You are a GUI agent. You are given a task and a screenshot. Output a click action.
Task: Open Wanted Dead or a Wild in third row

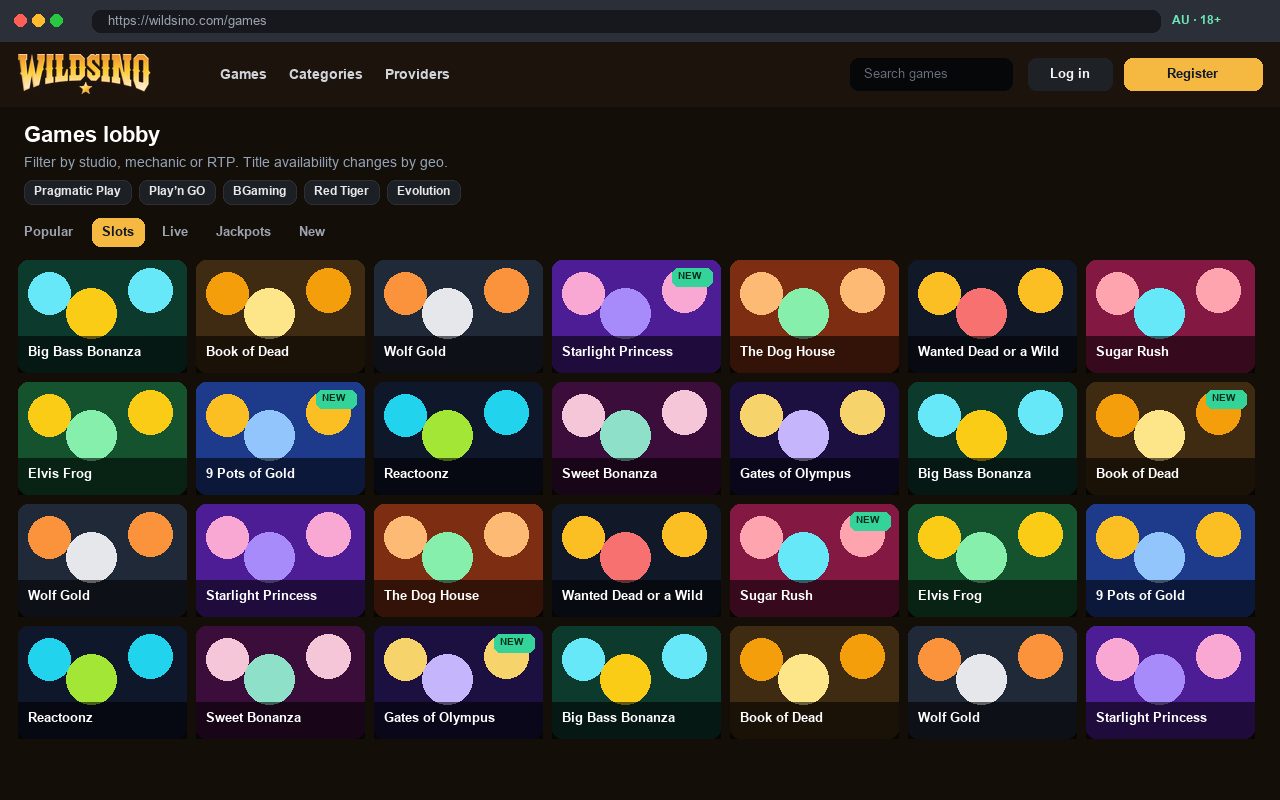pyautogui.click(x=636, y=560)
